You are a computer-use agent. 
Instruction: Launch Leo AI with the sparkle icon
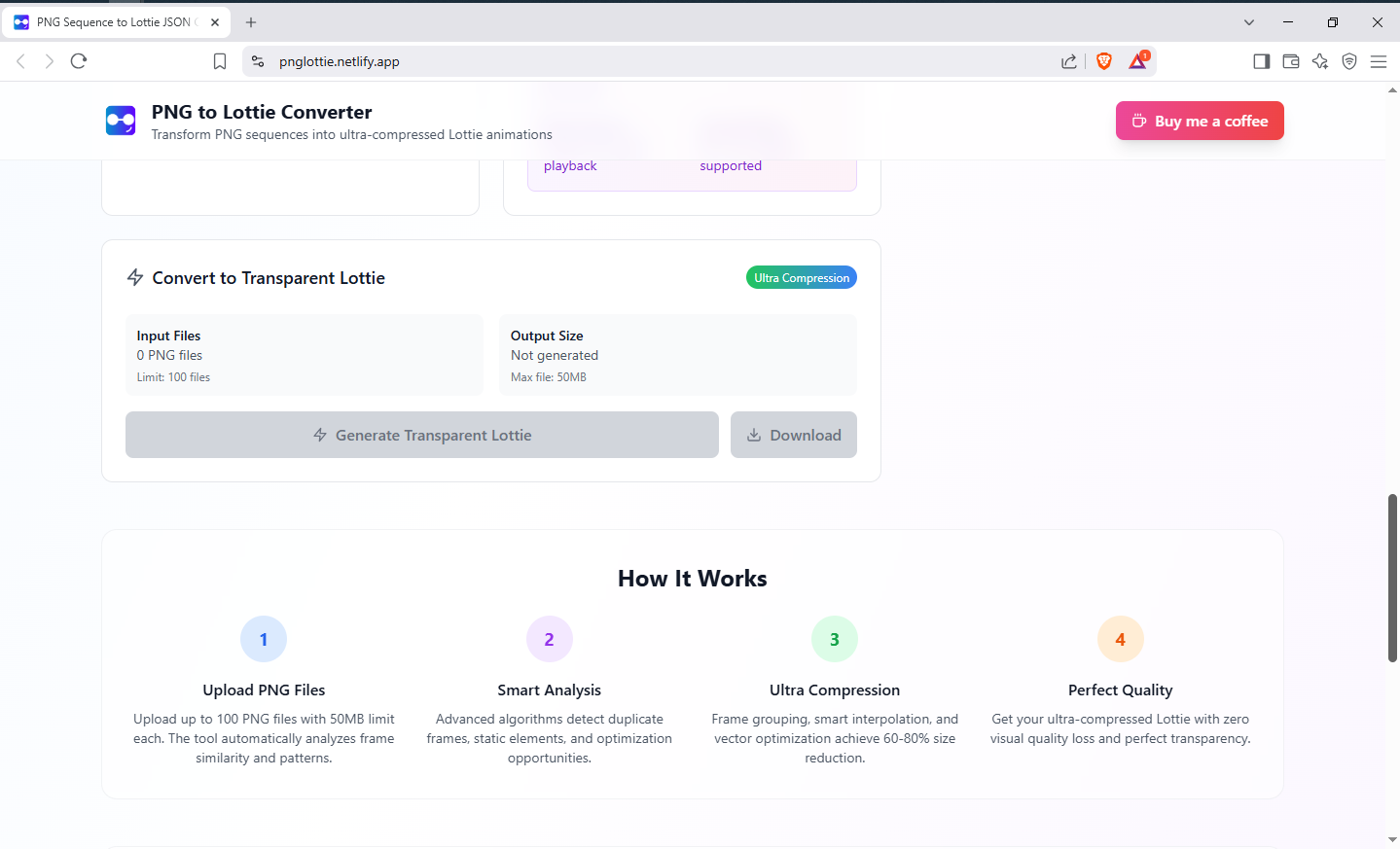(1319, 60)
